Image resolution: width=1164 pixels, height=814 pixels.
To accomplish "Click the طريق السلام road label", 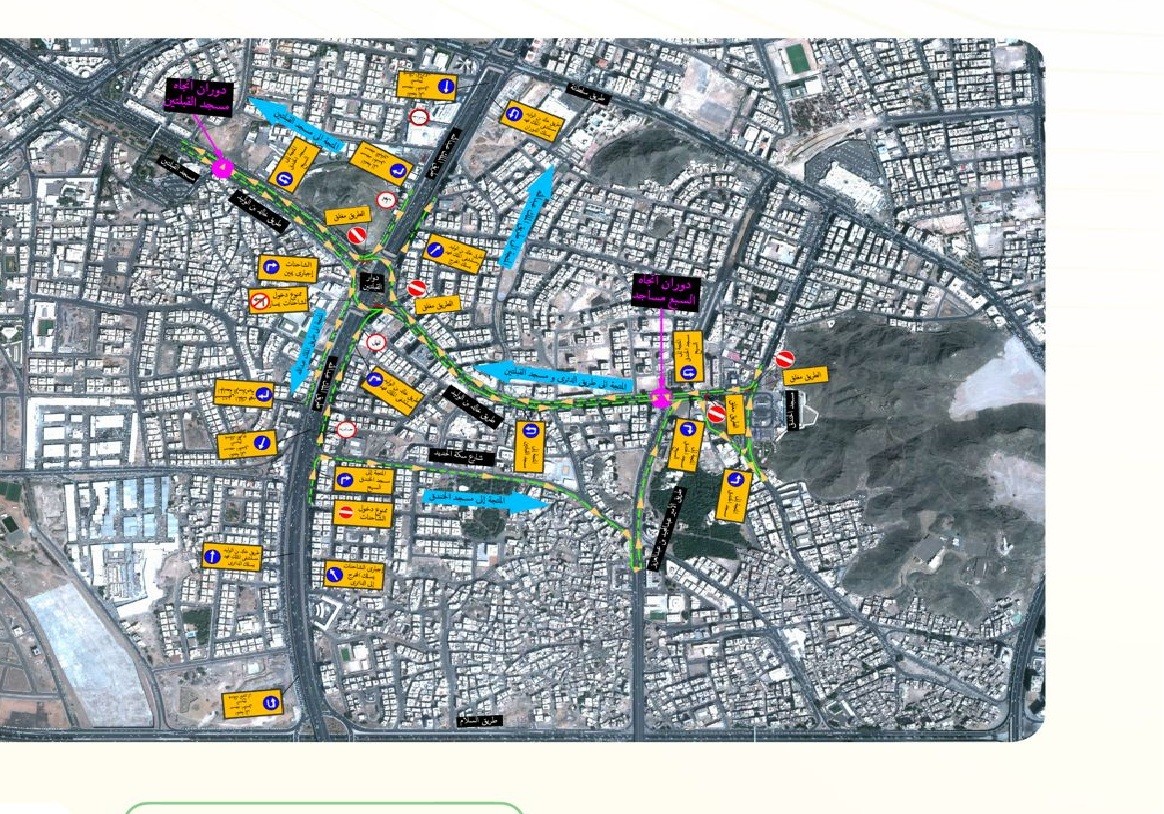I will click(x=477, y=719).
